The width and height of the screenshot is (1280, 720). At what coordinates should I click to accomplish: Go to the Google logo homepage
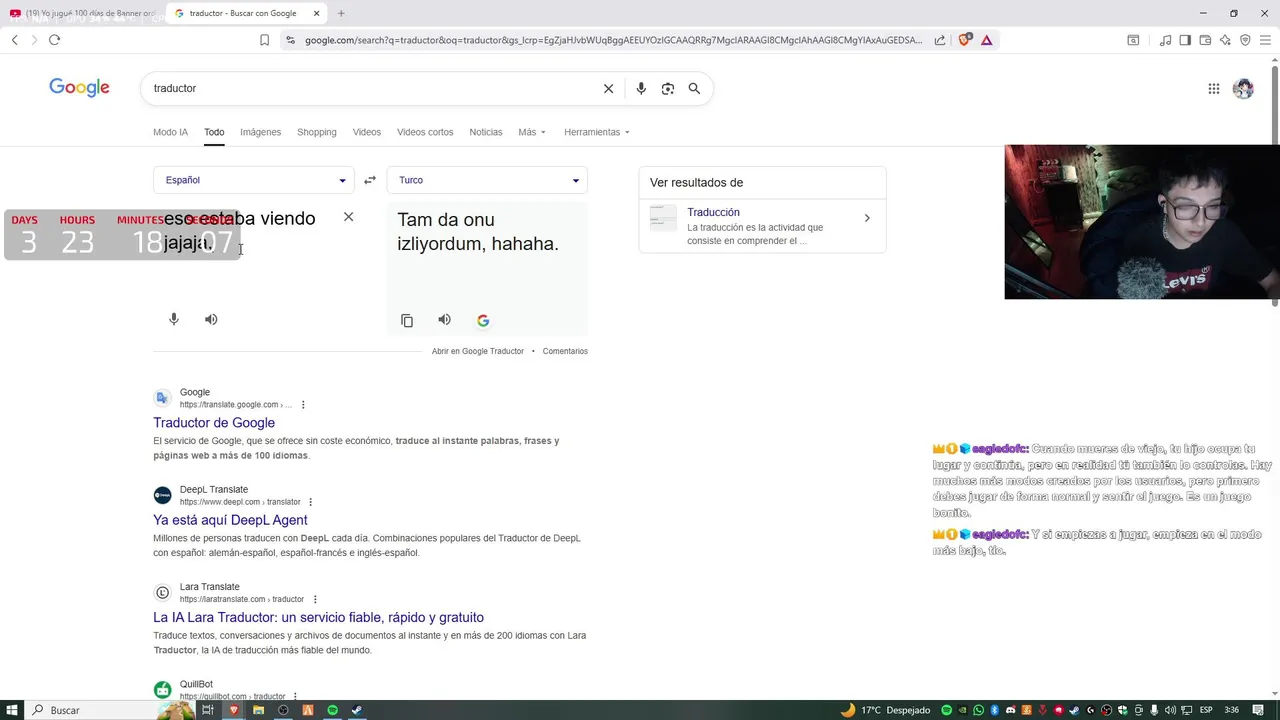coord(79,88)
